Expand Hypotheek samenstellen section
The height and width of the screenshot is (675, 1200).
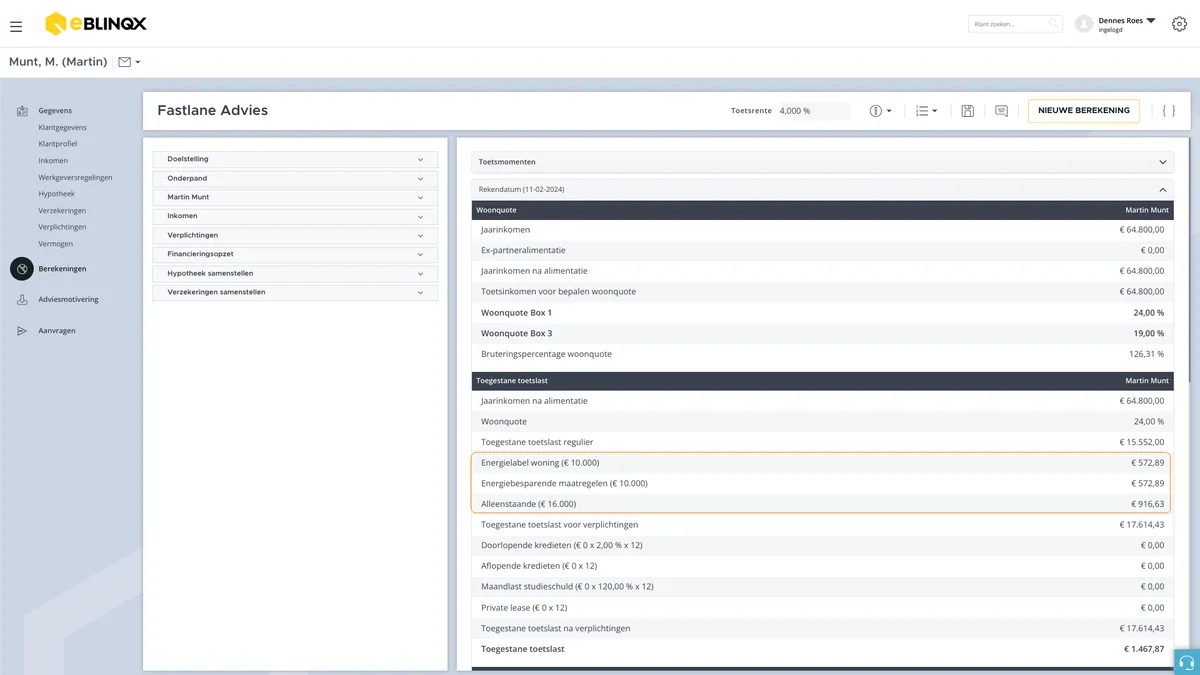pos(295,273)
